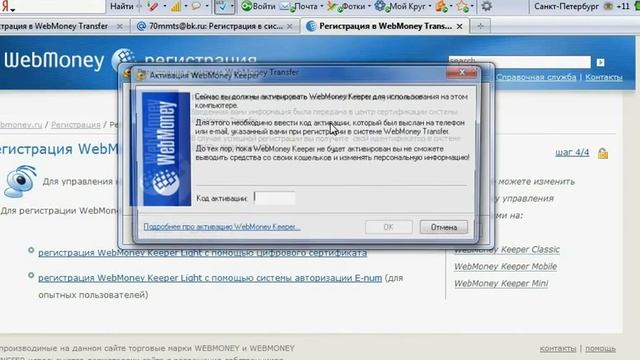640x360 pixels.
Task: Click the WebMoney site search field
Action: coord(519,62)
